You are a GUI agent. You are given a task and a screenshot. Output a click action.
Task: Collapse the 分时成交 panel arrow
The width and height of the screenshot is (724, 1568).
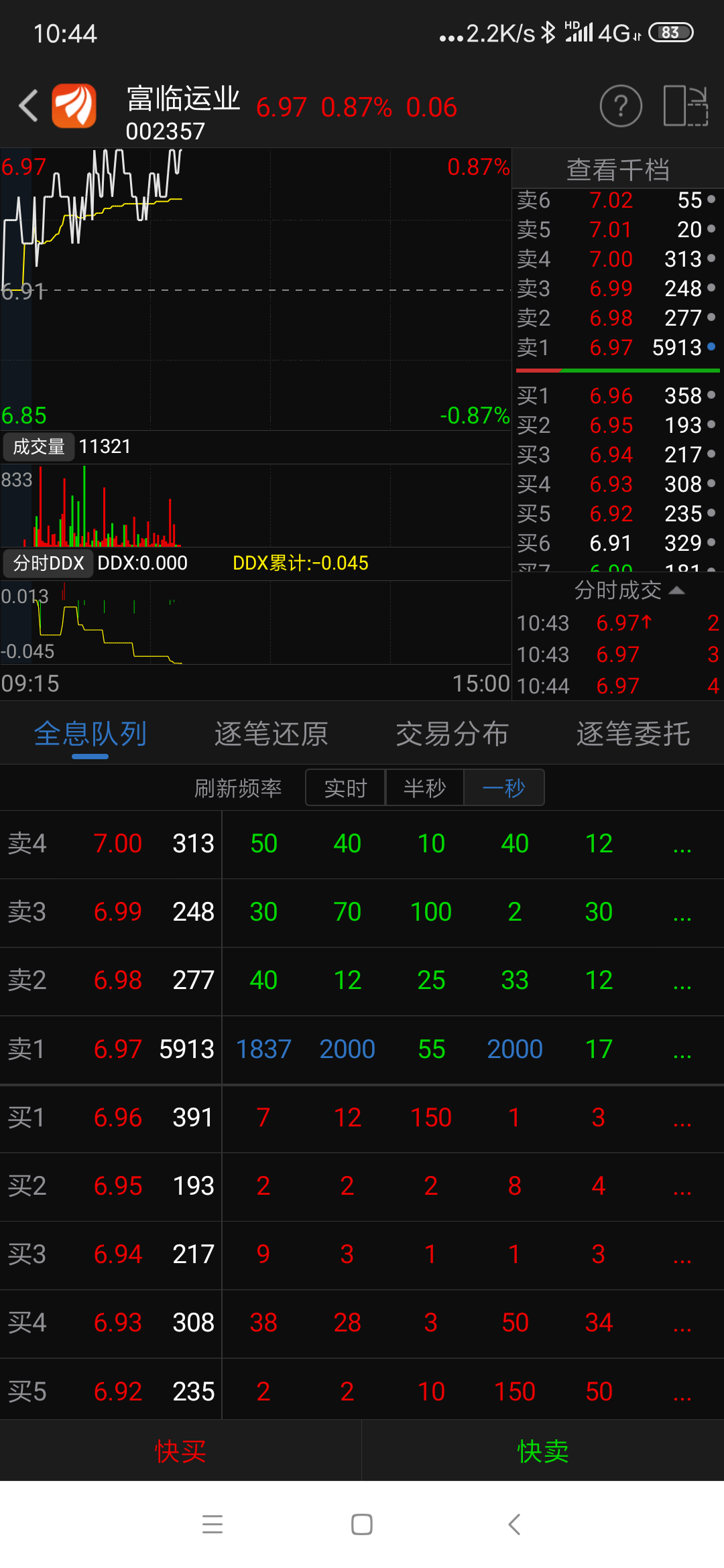(677, 590)
